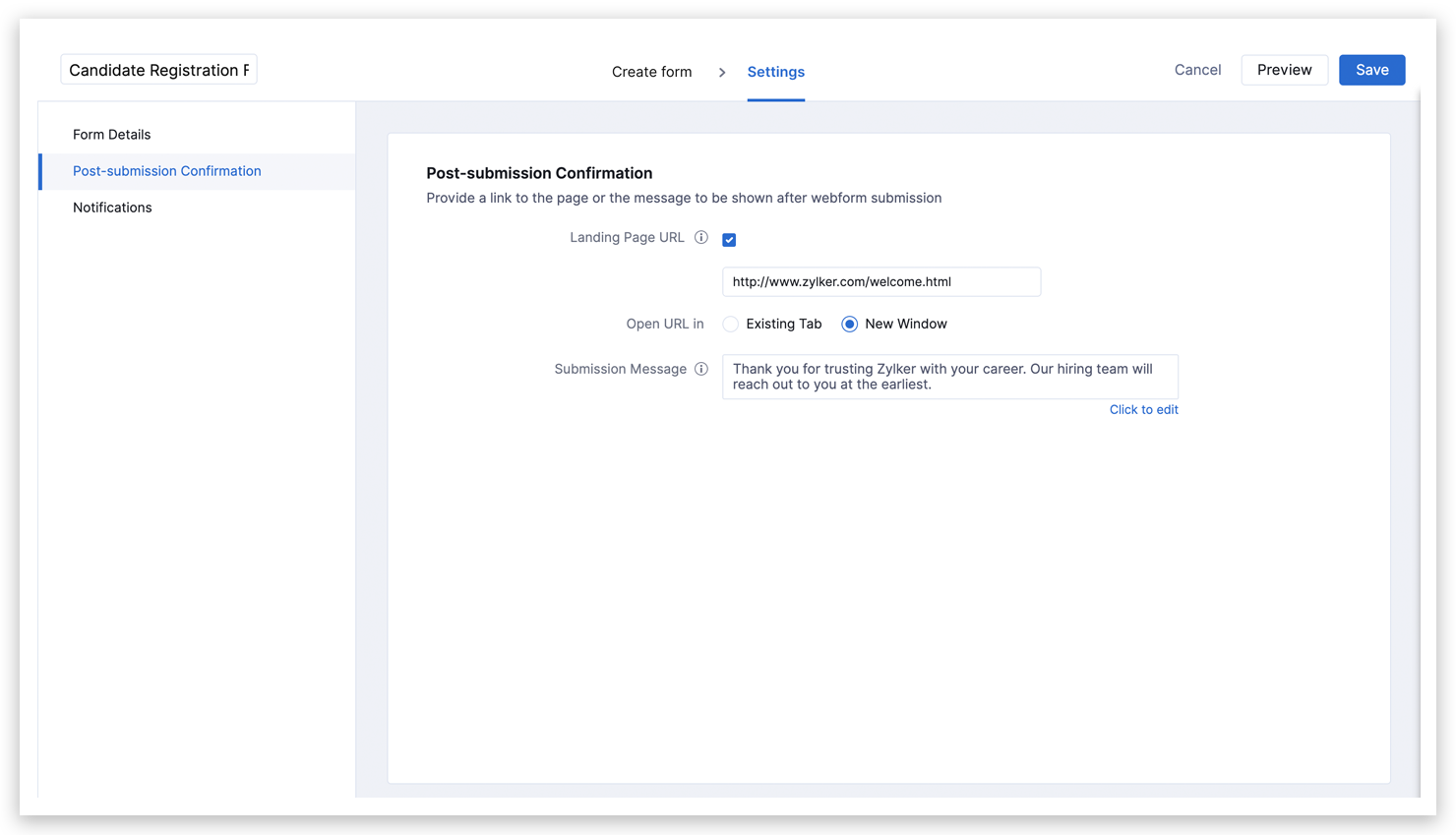1456x835 pixels.
Task: Click the Submission Message info icon
Action: 701,369
